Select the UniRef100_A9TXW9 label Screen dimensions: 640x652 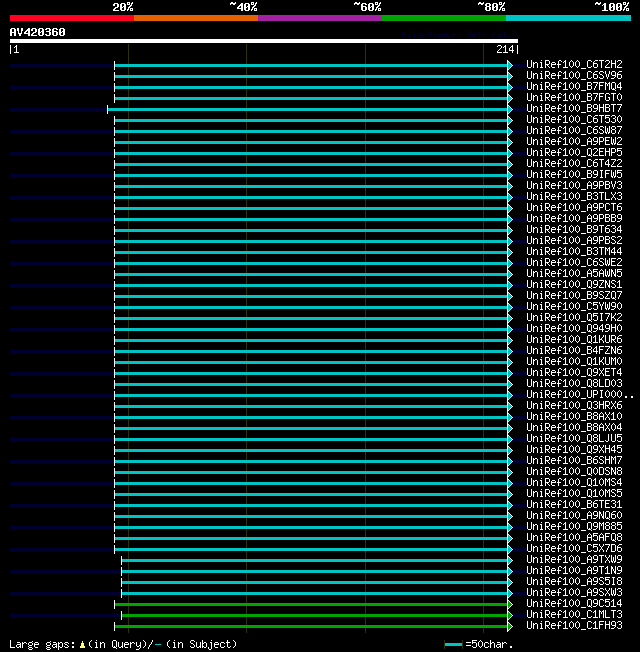tap(574, 560)
